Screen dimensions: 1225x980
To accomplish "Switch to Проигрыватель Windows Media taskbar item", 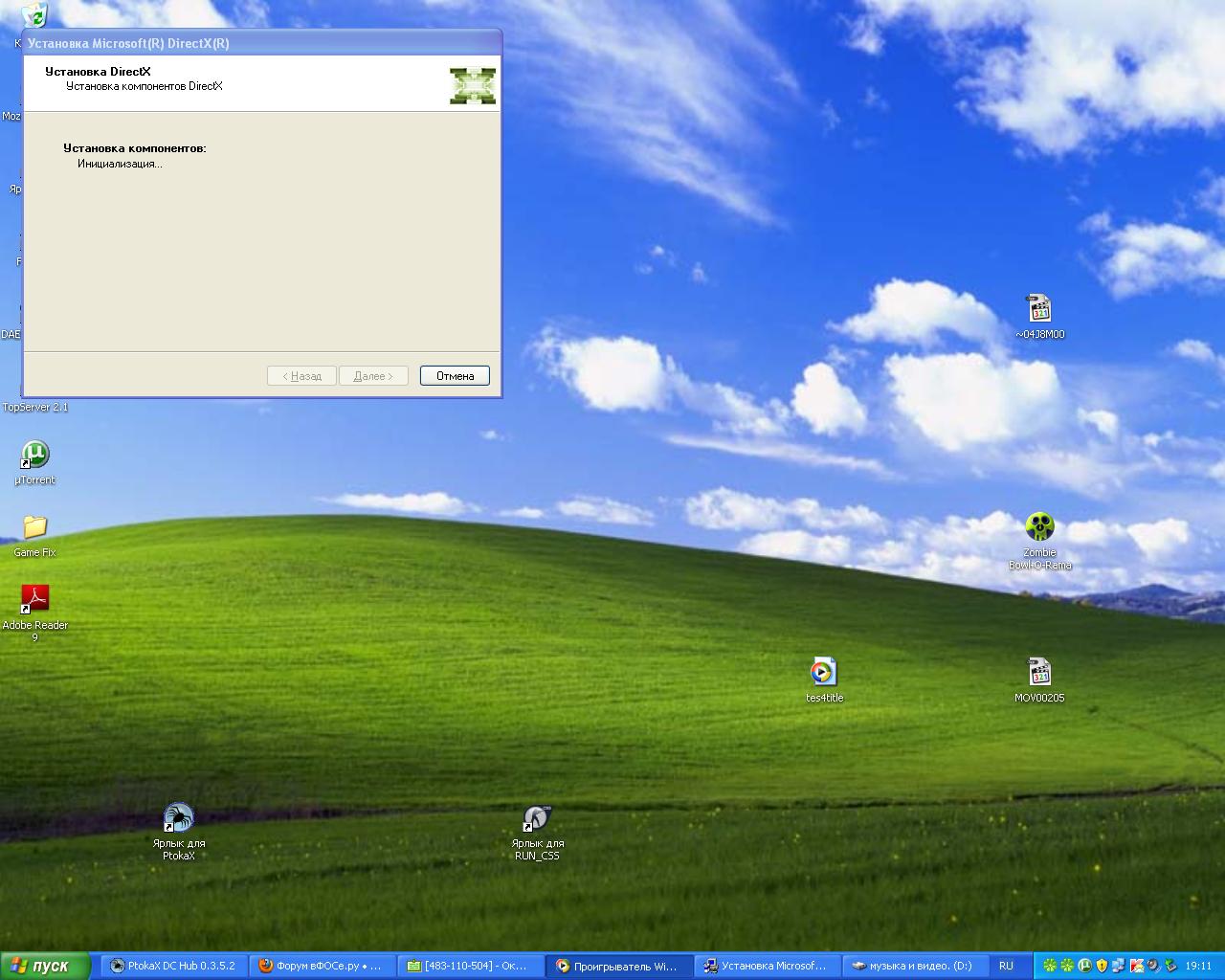I will tap(617, 966).
